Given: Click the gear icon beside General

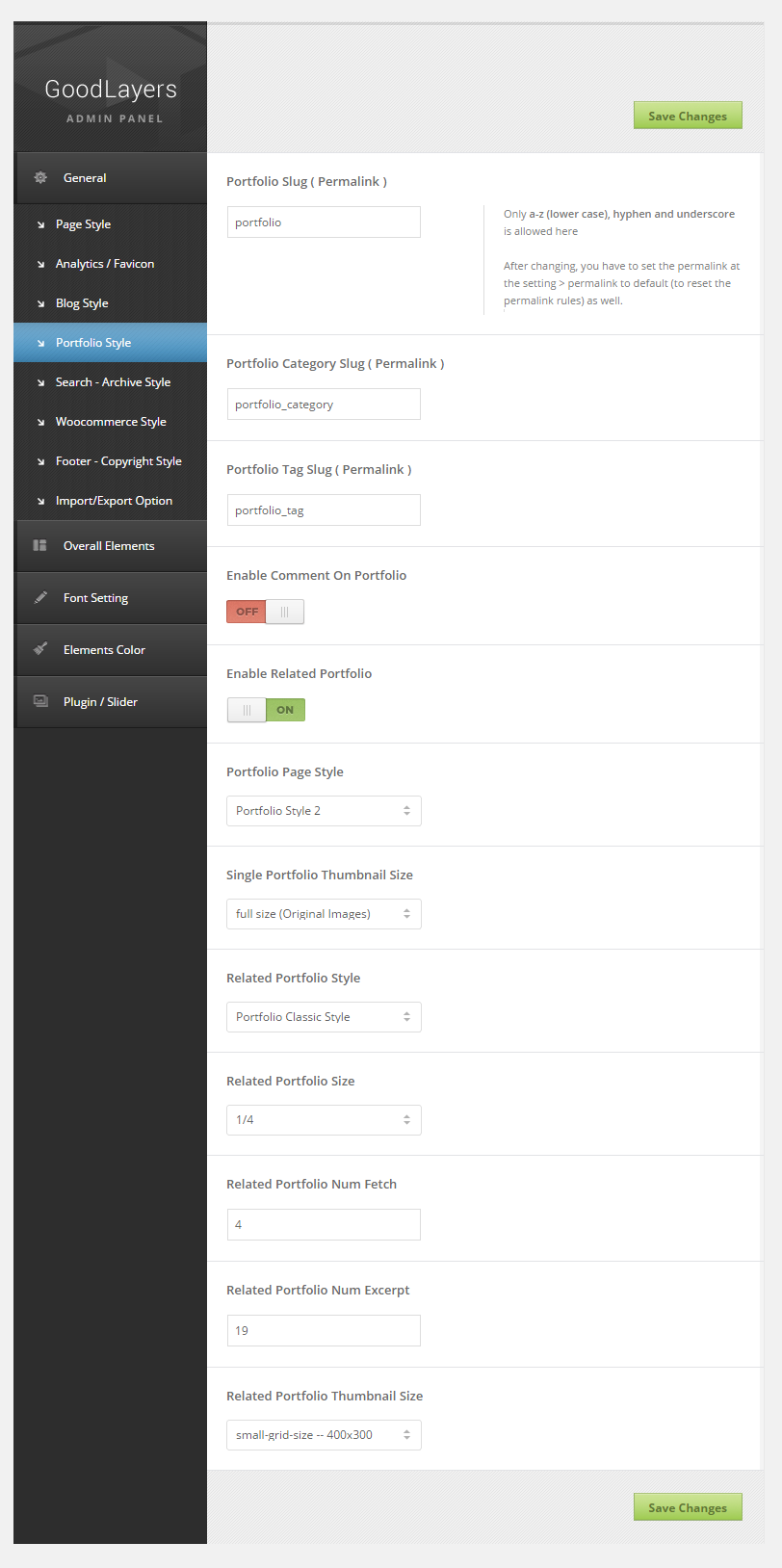Looking at the screenshot, I should coord(40,178).
